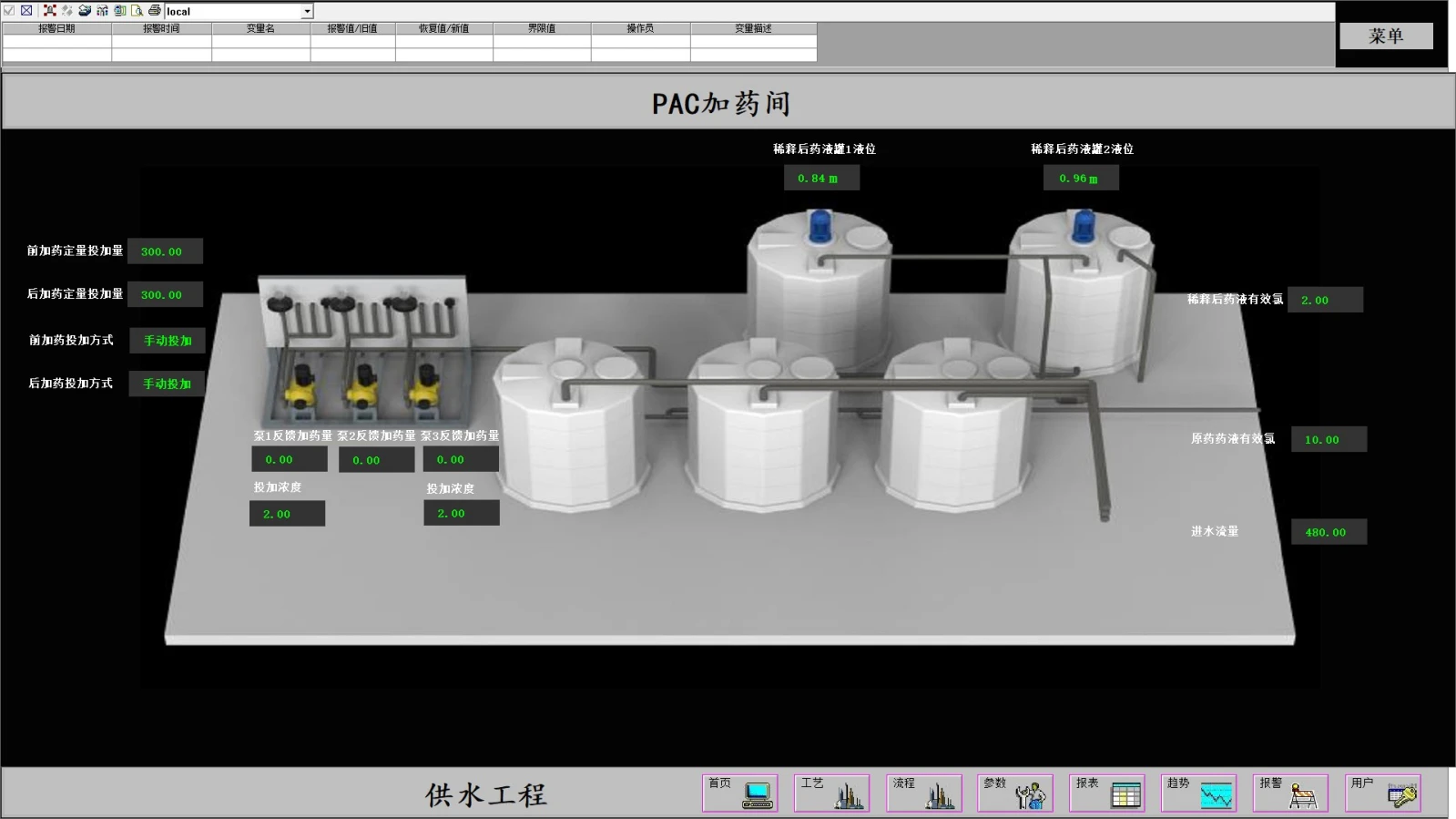Toggle the checkmark box in alarm toolbar
Screen dimensions: 1456x819
click(9, 11)
